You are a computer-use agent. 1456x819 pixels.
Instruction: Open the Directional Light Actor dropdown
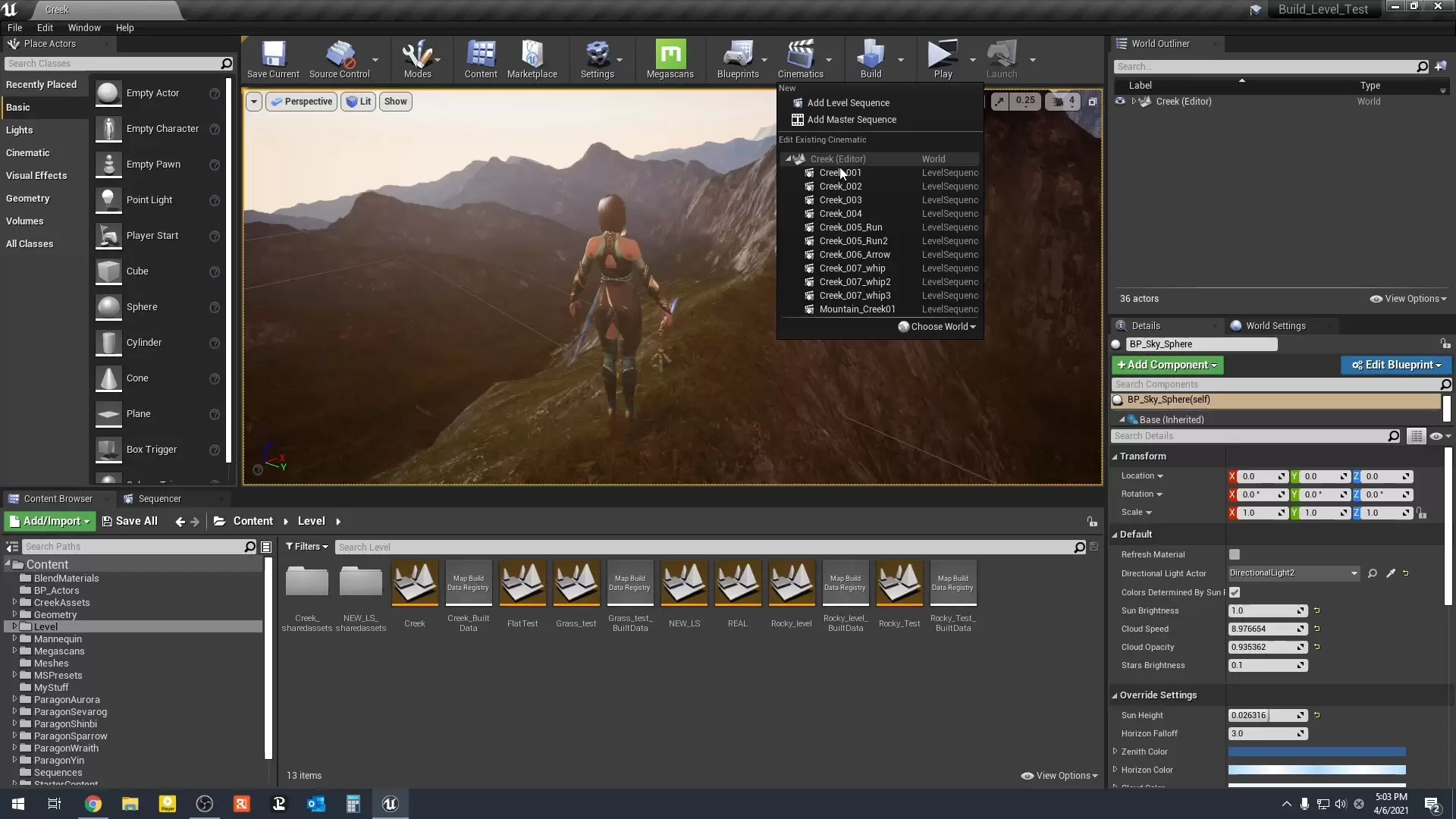click(x=1294, y=573)
